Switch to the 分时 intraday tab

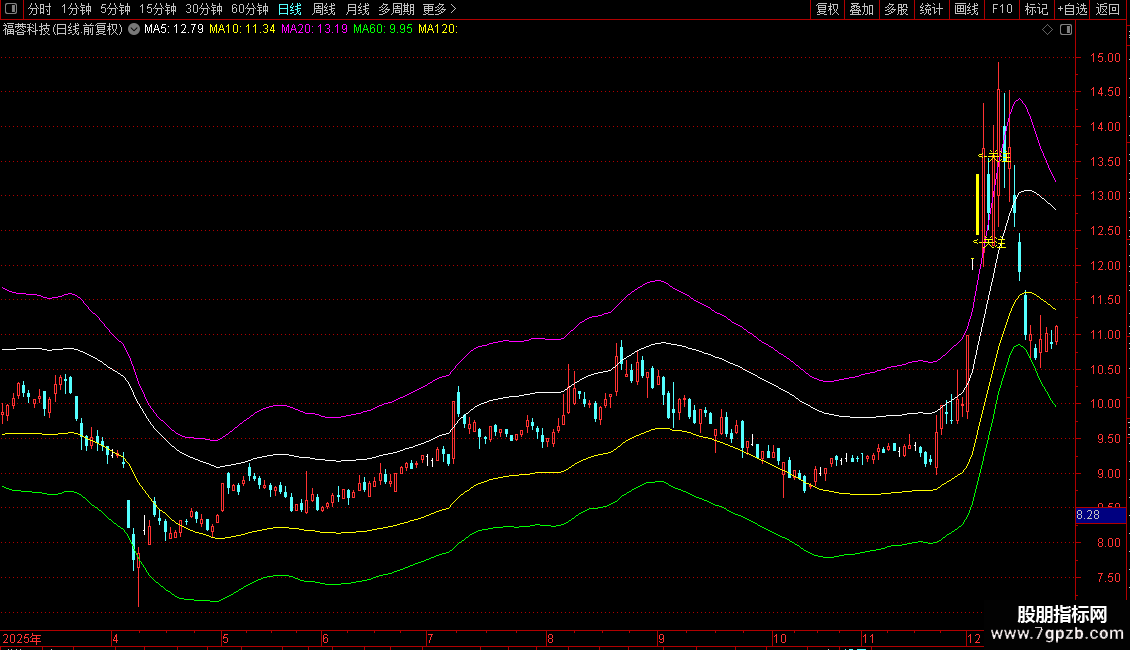coord(39,9)
